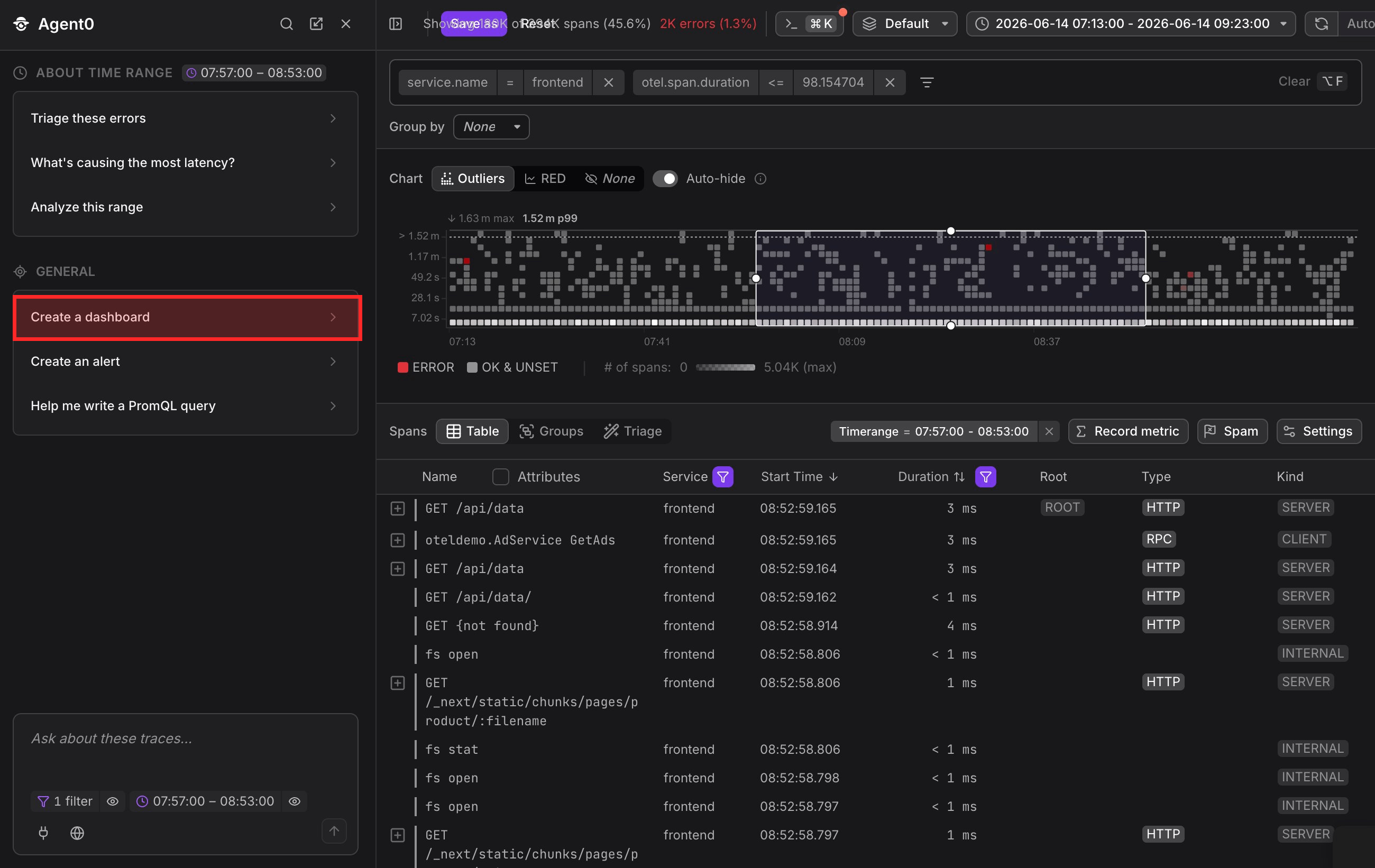Image resolution: width=1375 pixels, height=868 pixels.
Task: Expand the GET span at 08:52:58.797
Action: pyautogui.click(x=397, y=835)
